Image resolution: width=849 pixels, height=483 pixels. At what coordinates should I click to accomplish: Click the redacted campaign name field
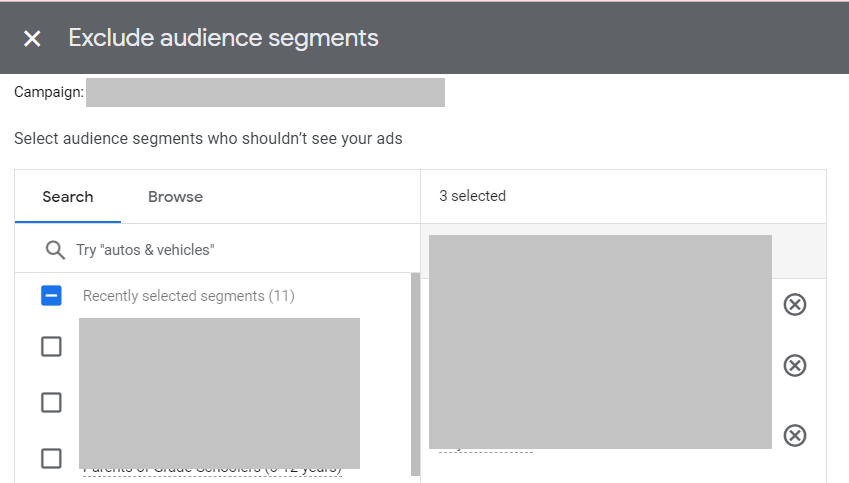click(x=265, y=92)
